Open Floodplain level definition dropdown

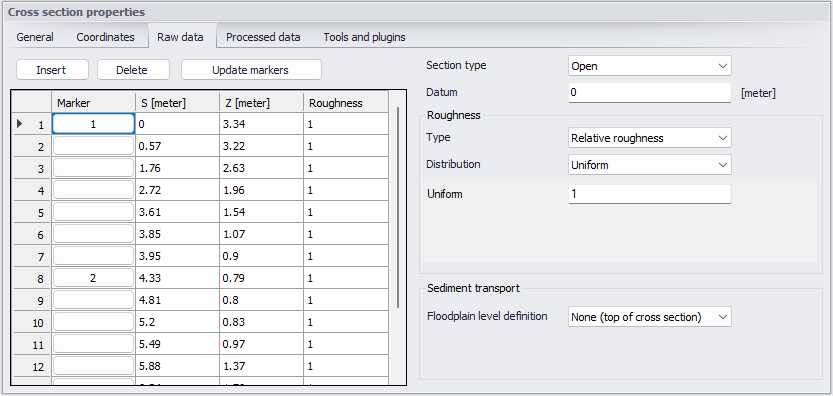[650, 317]
